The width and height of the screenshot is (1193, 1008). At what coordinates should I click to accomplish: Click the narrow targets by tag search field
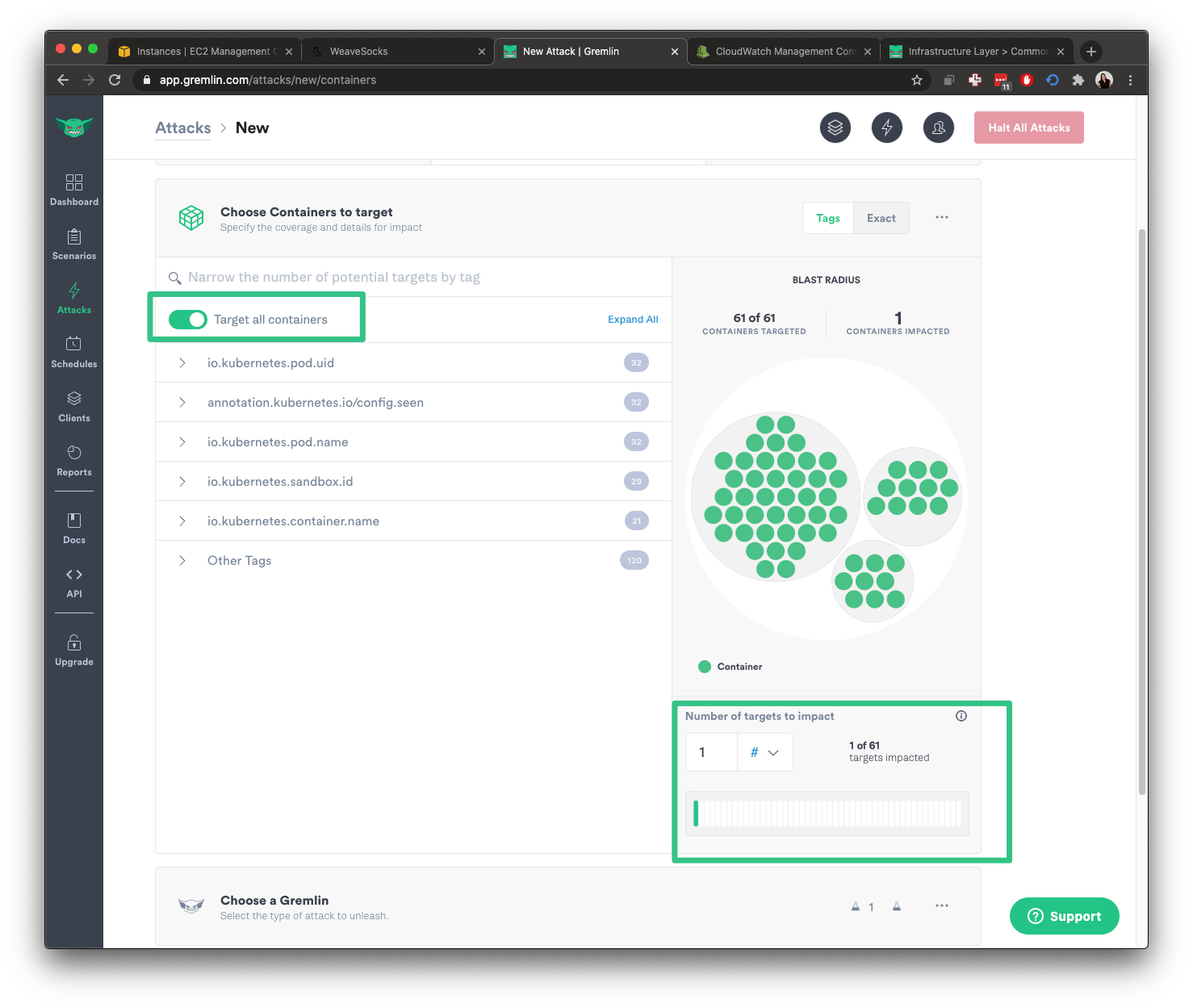pyautogui.click(x=413, y=278)
